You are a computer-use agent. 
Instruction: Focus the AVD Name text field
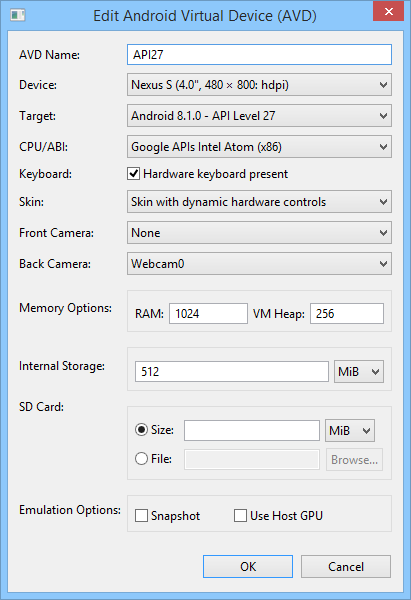point(259,54)
